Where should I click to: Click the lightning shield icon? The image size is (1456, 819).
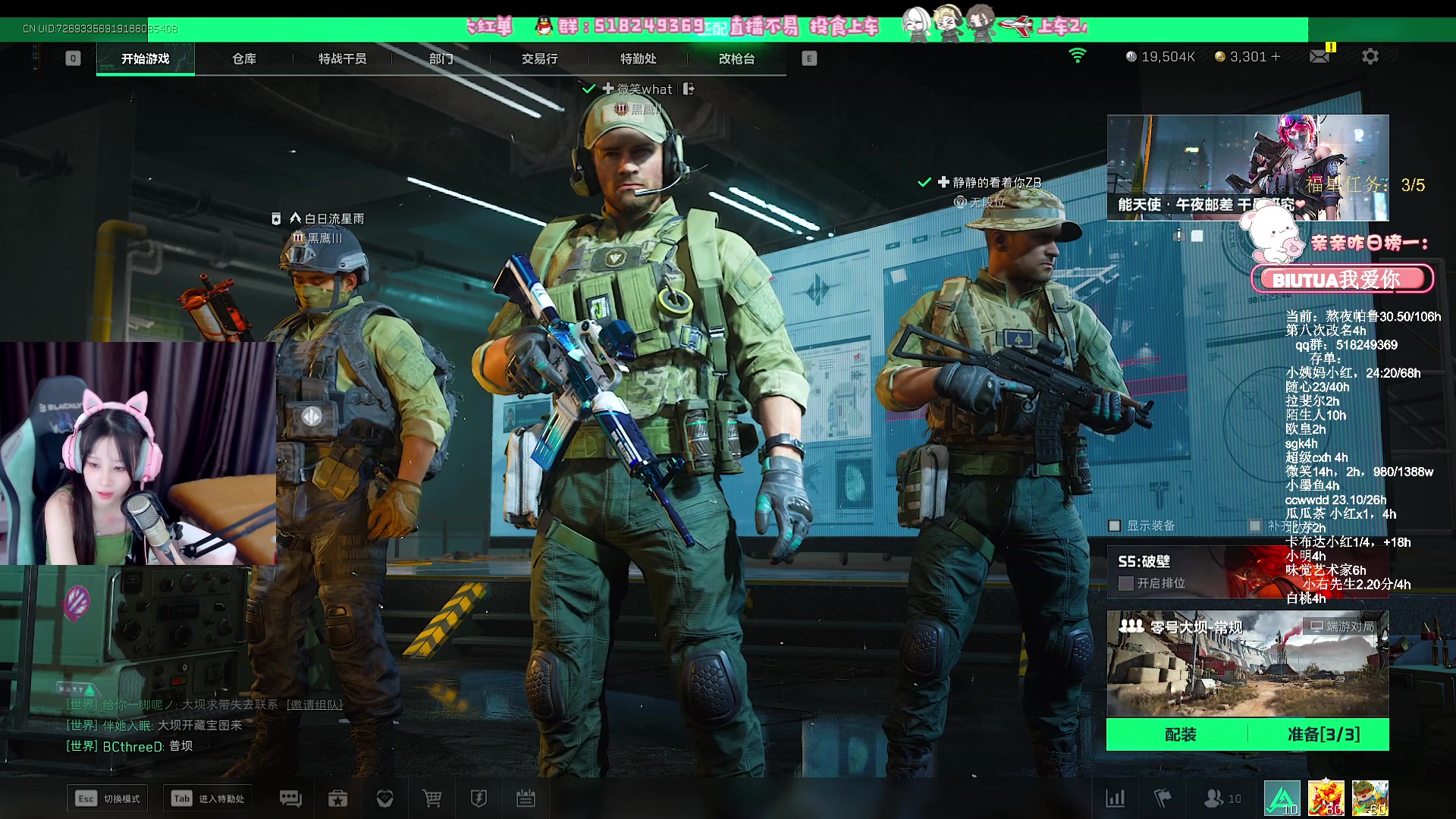tap(479, 799)
